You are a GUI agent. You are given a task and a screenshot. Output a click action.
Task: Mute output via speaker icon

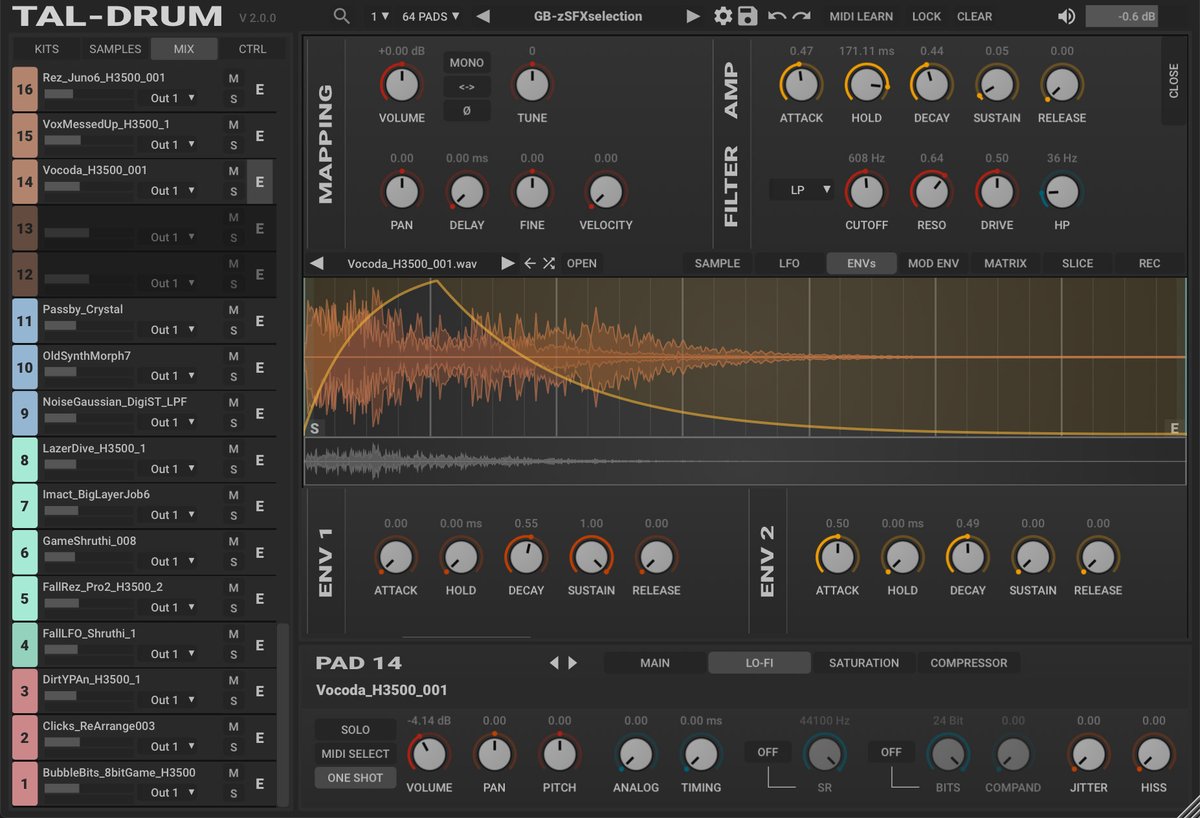click(x=1067, y=16)
